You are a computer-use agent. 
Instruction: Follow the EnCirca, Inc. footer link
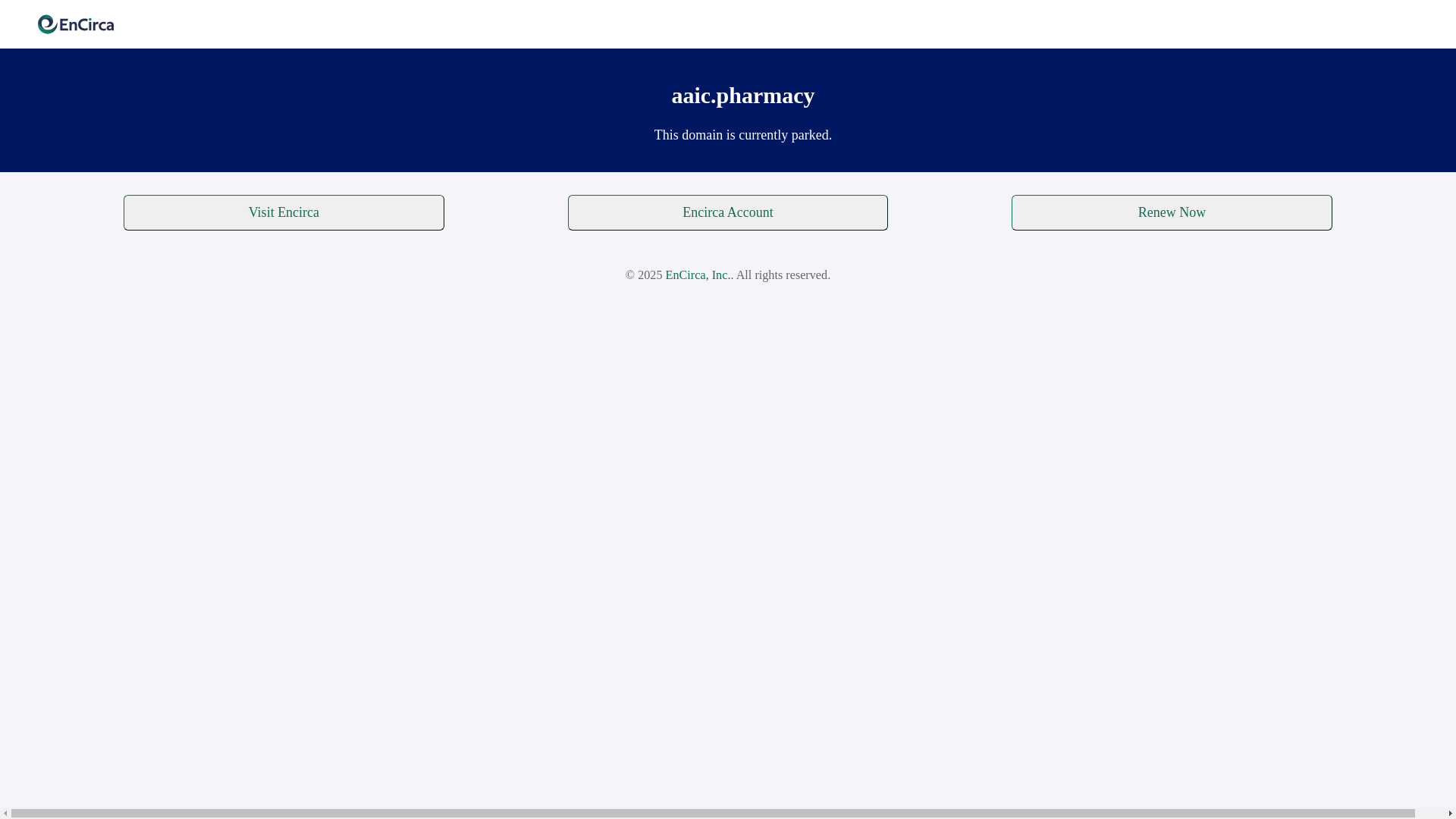tap(698, 275)
